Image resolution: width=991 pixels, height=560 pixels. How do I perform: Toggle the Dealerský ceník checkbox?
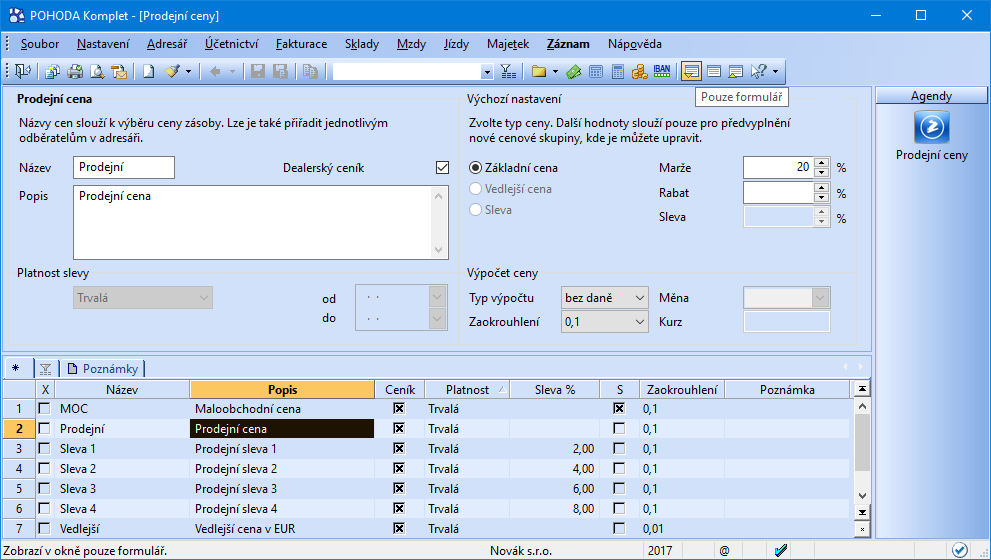coord(442,167)
